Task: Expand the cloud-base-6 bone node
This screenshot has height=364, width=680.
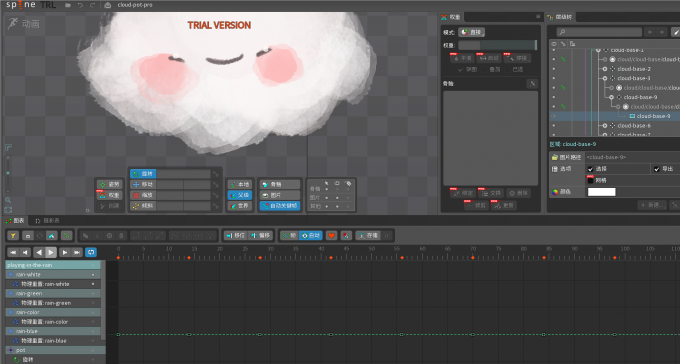Action: tap(605, 126)
